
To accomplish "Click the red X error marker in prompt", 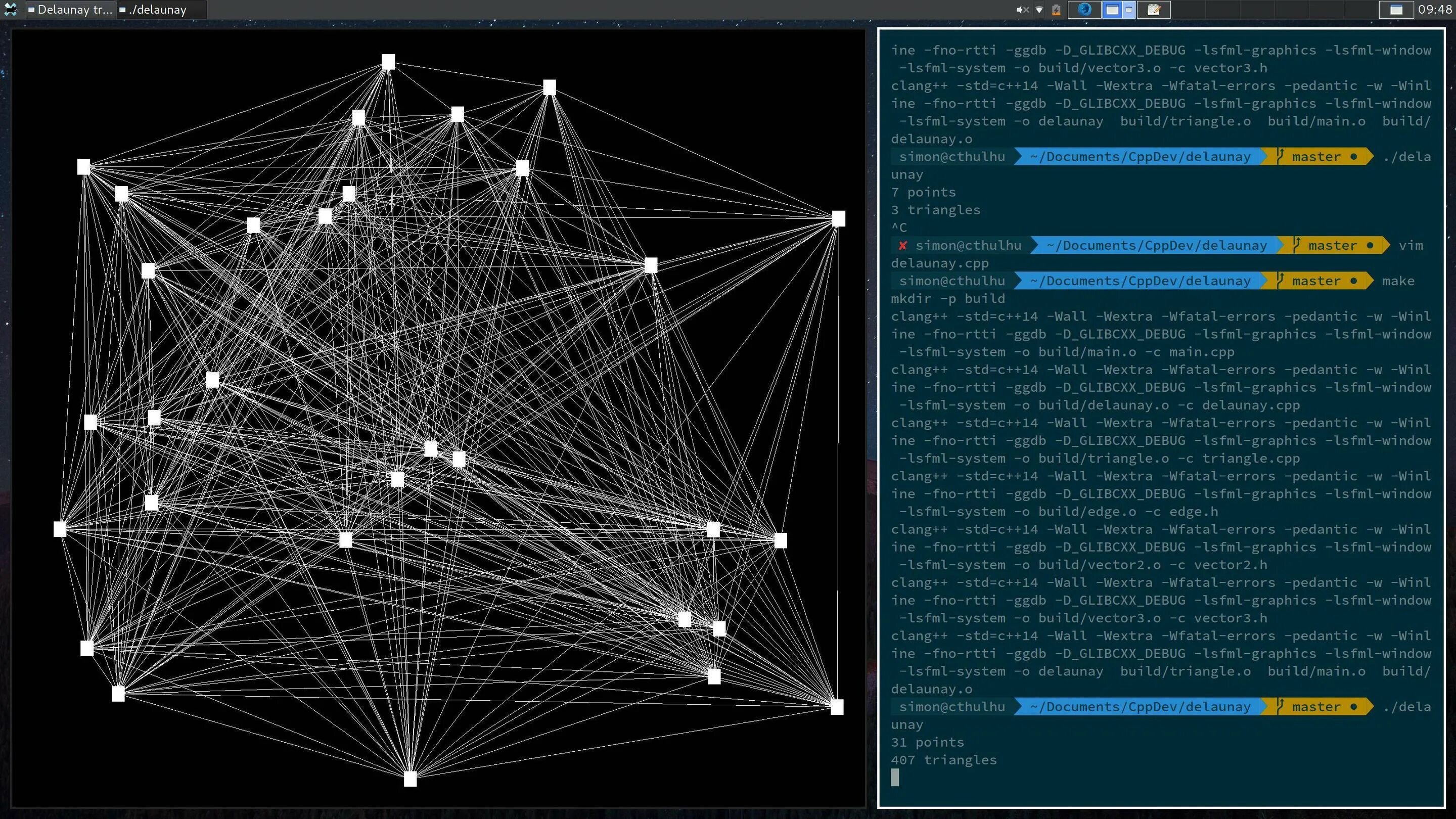I will tap(902, 245).
